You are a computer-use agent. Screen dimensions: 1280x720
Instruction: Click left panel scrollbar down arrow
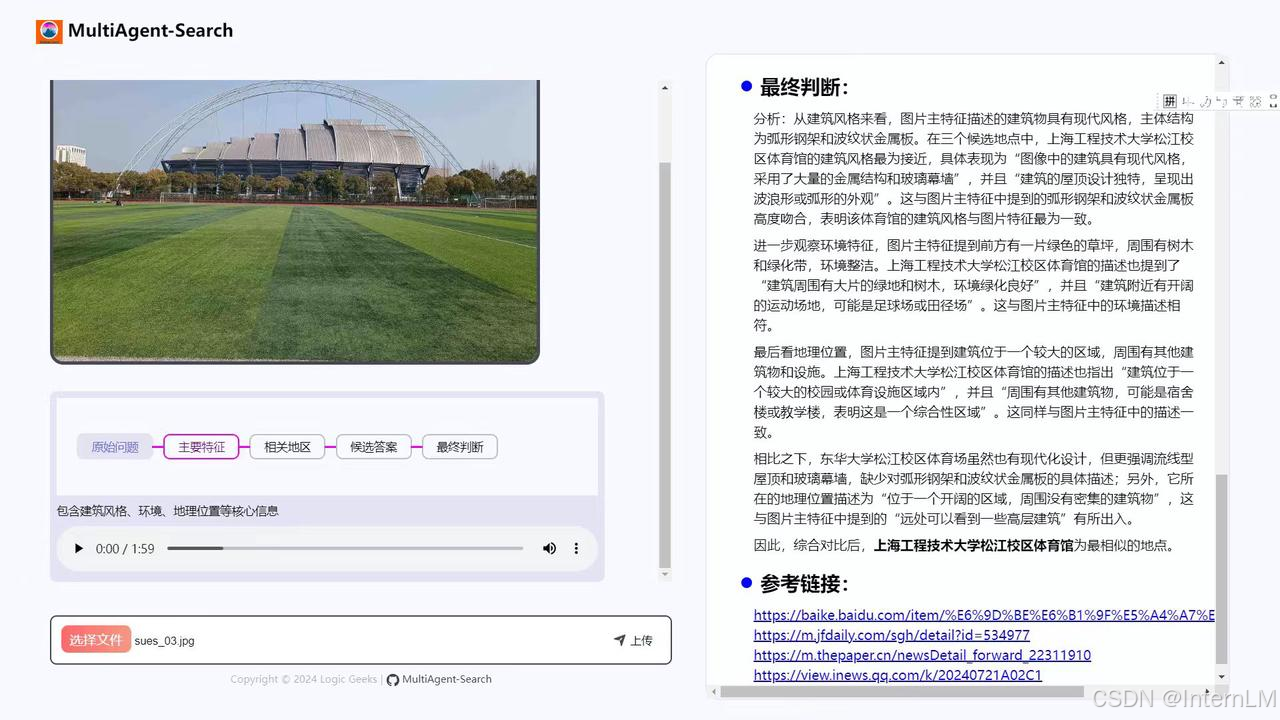665,574
